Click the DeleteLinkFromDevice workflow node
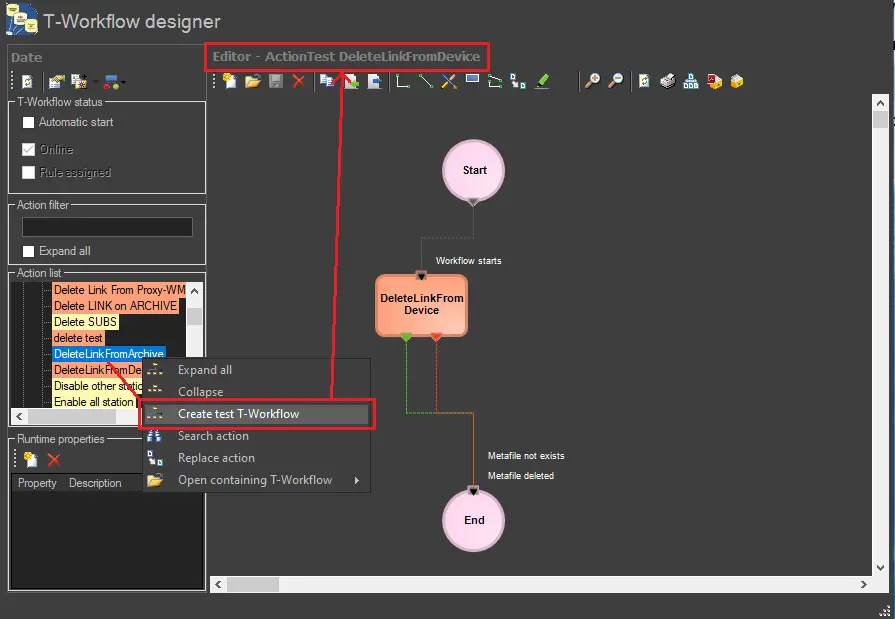 click(x=421, y=305)
